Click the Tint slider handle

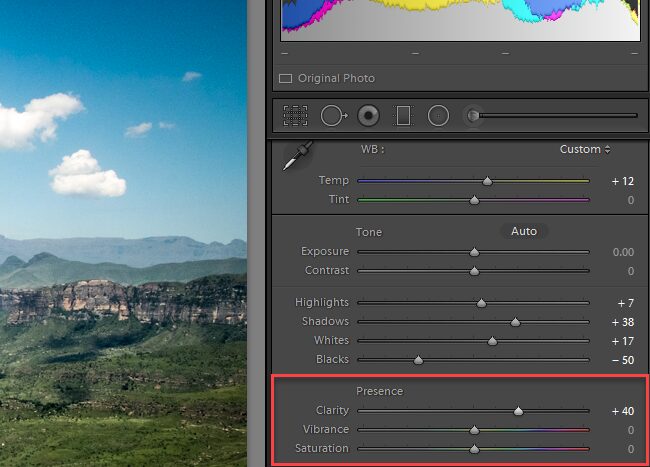coord(474,200)
